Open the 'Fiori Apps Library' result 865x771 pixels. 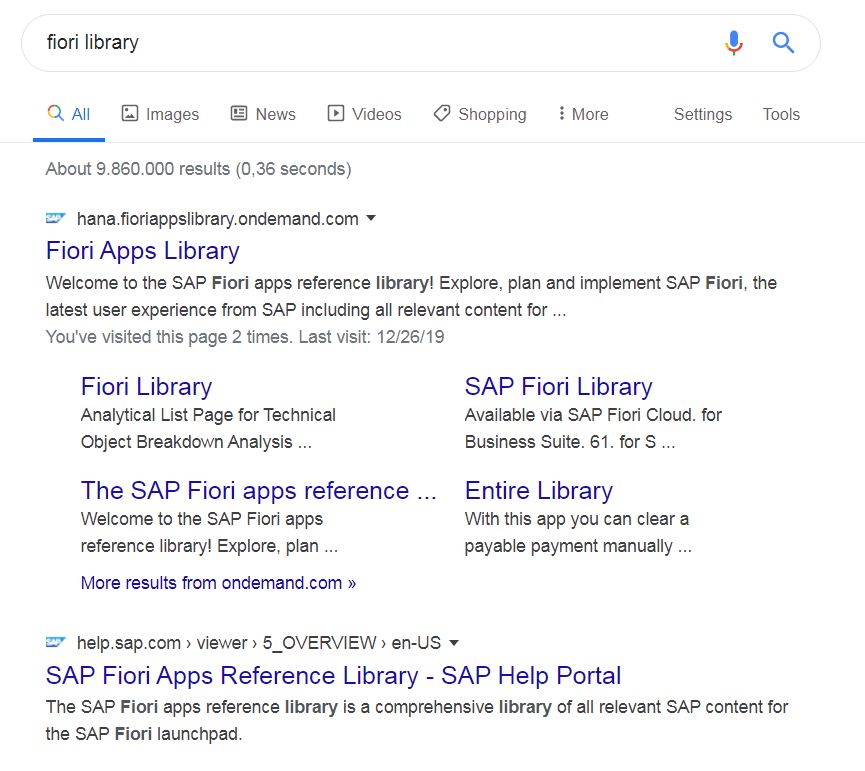[143, 250]
